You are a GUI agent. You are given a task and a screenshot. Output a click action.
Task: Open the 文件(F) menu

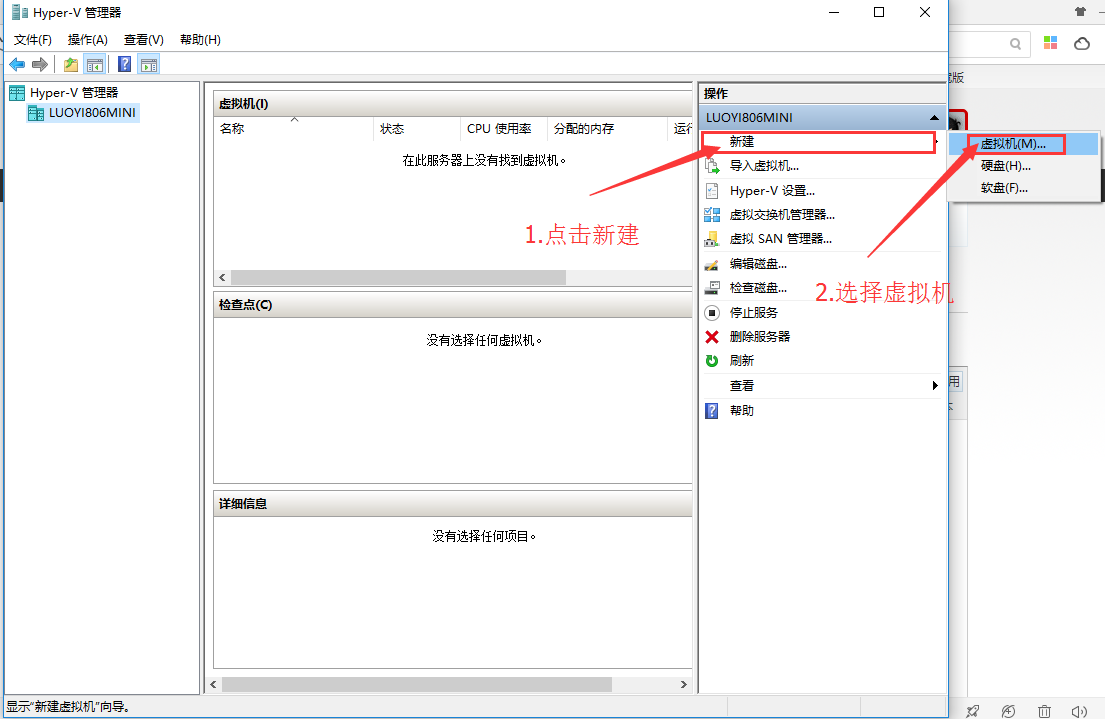pyautogui.click(x=33, y=40)
